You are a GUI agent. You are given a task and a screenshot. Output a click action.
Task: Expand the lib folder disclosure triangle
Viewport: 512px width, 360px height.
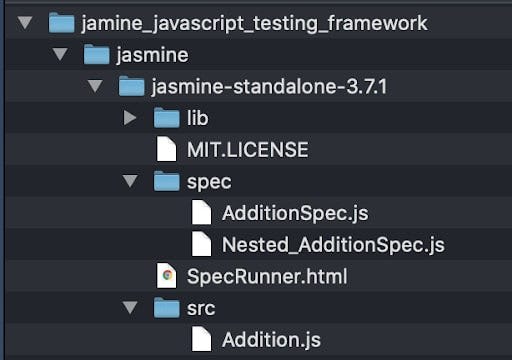(x=130, y=118)
